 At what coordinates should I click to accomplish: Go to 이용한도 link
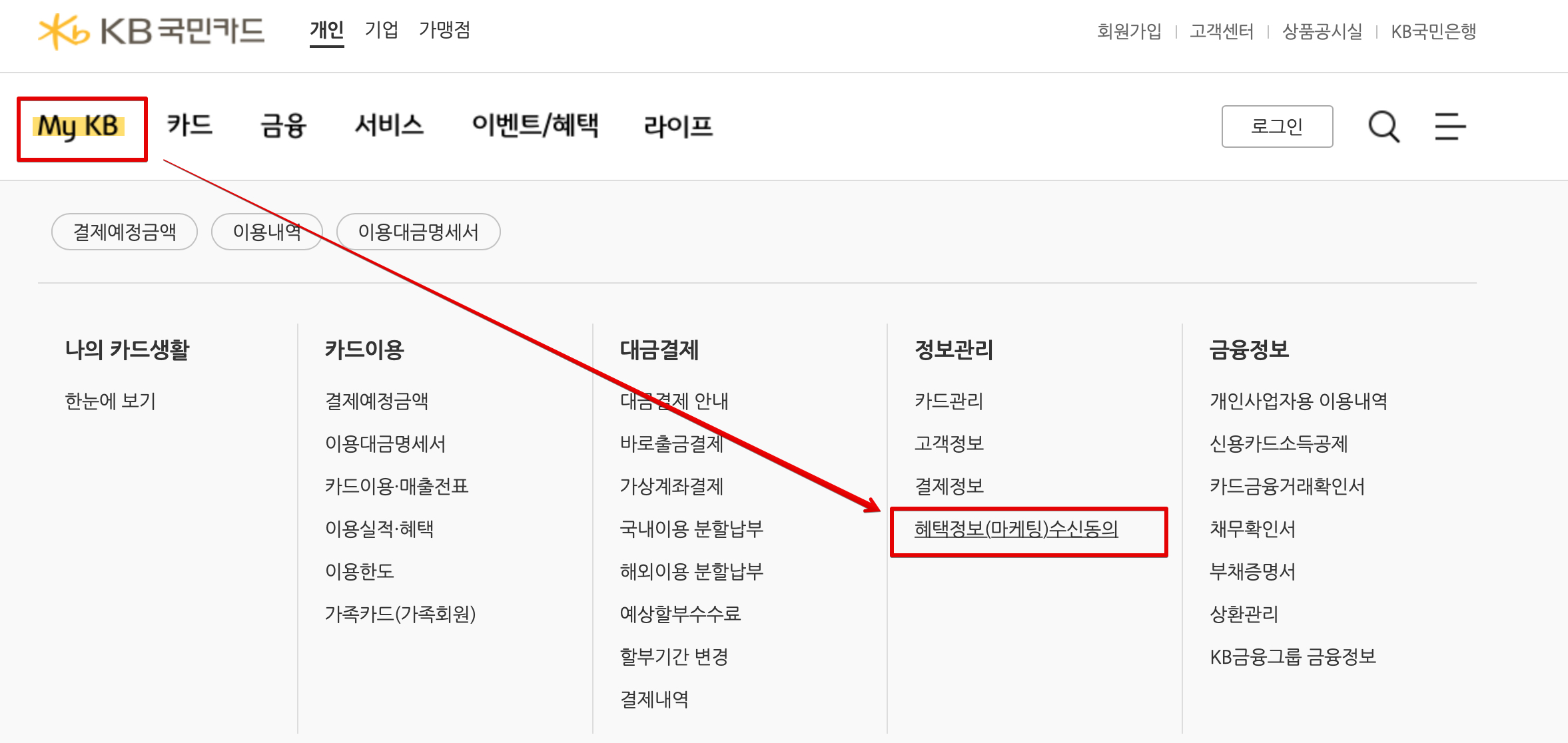point(360,571)
